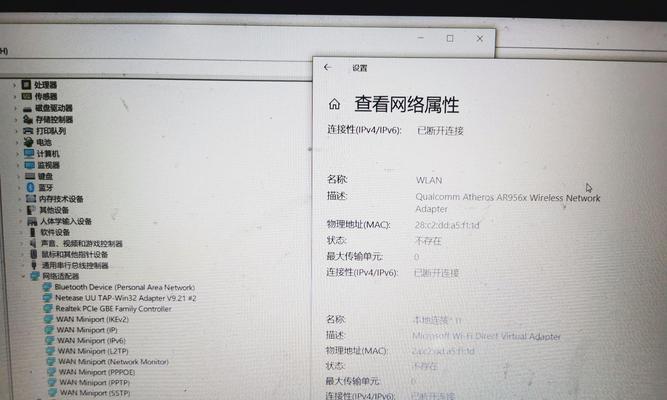Click the 处理器 processor category icon
Screen dimensions: 667x400
click(x=26, y=85)
